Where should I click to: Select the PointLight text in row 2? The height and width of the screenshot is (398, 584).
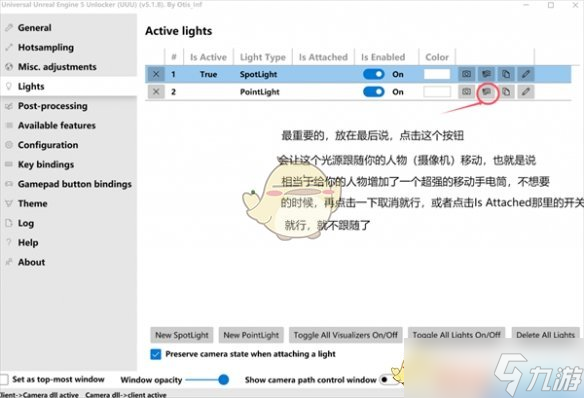(260, 92)
